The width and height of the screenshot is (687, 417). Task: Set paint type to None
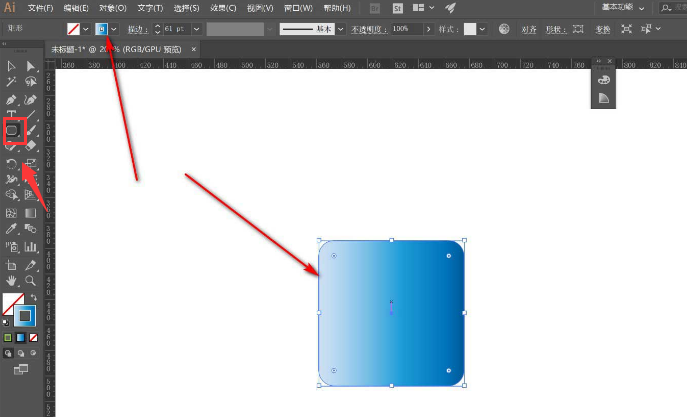(33, 338)
